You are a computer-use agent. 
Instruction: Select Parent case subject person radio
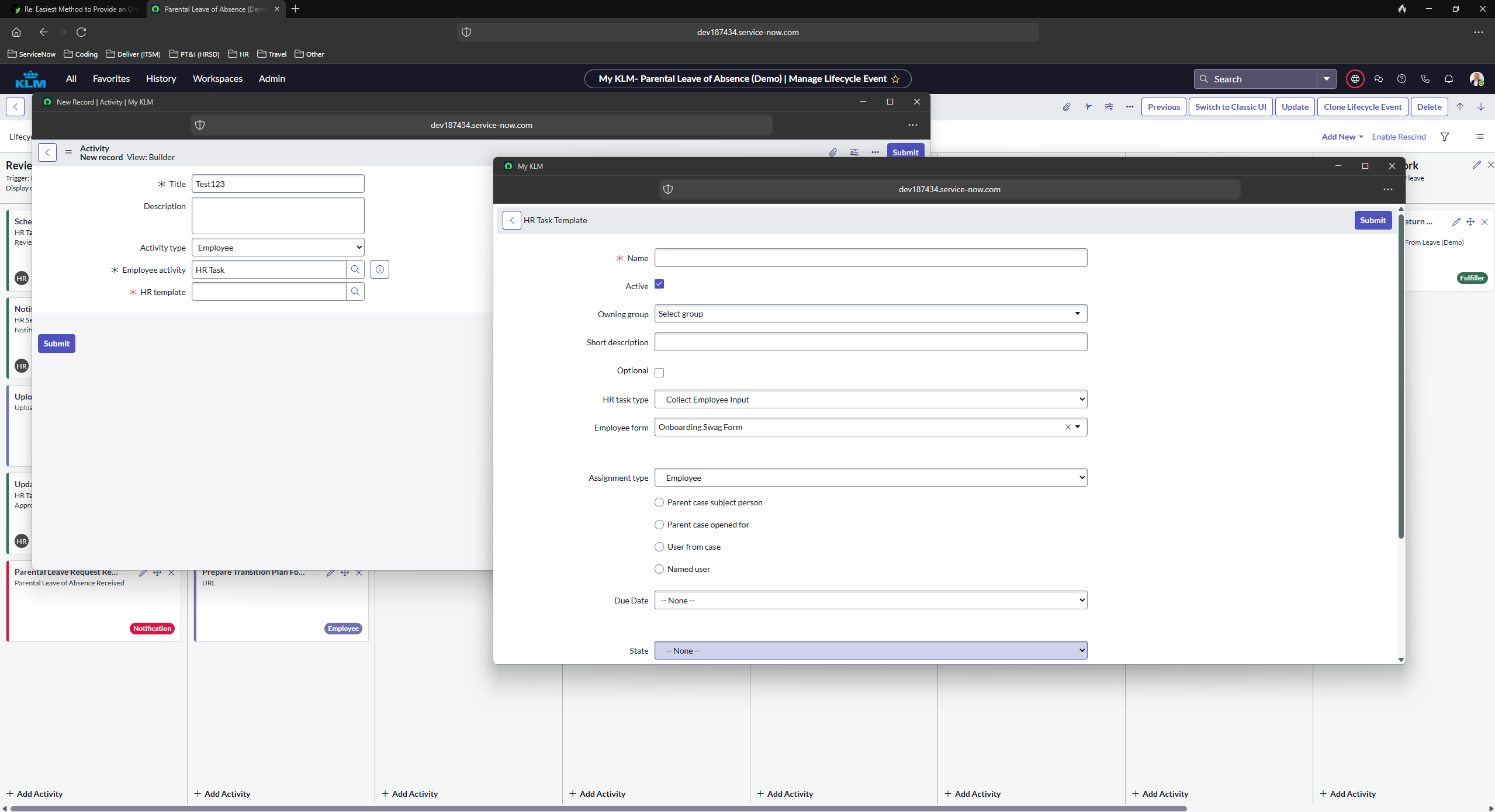(659, 502)
